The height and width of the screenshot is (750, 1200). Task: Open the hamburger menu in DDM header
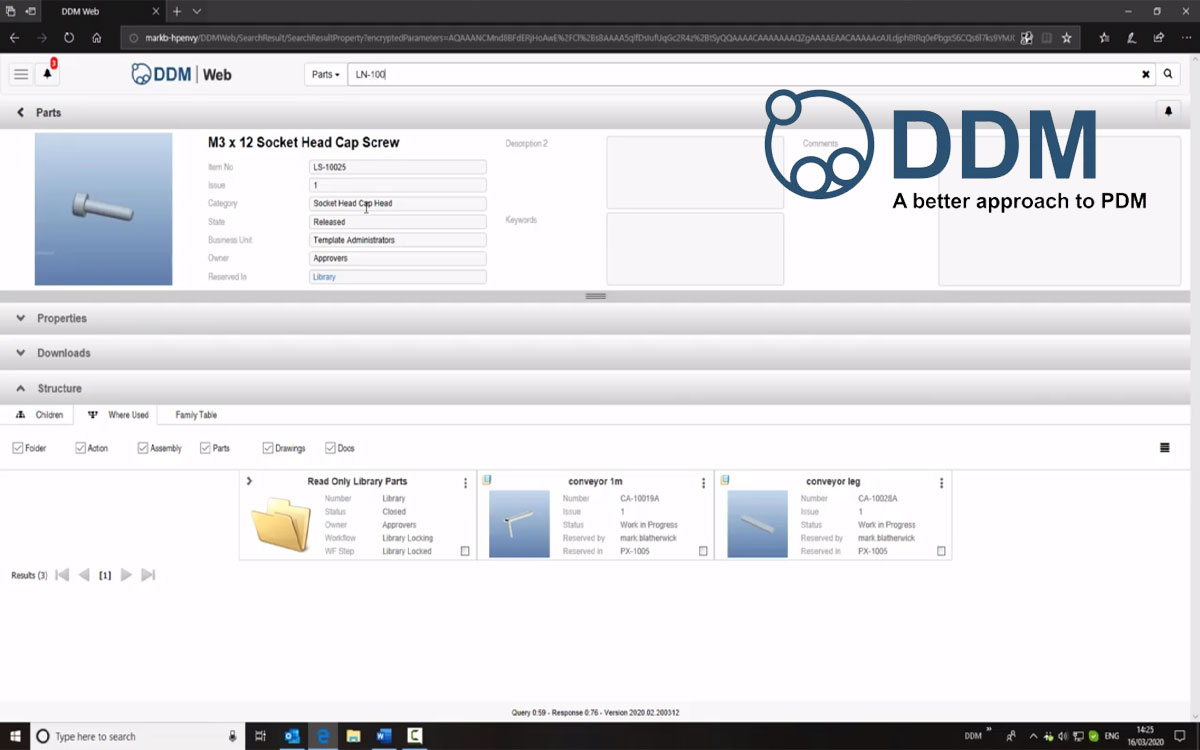pyautogui.click(x=21, y=74)
